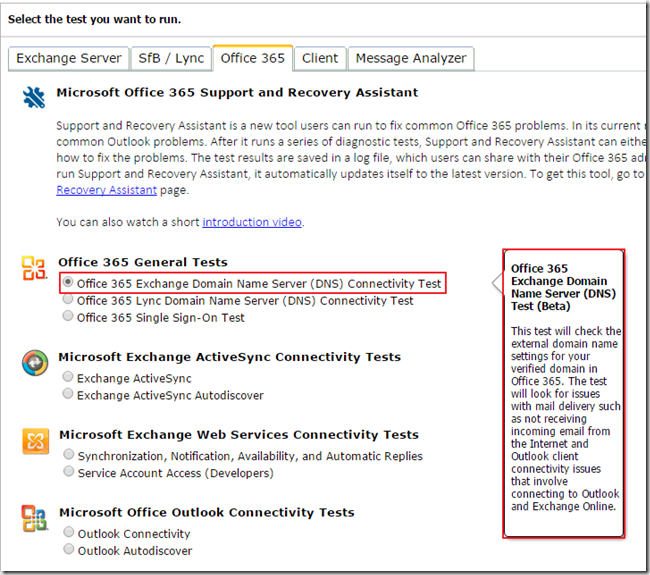This screenshot has width=650, height=575.
Task: Click the Office 365 General Tests icon
Action: coord(34,268)
